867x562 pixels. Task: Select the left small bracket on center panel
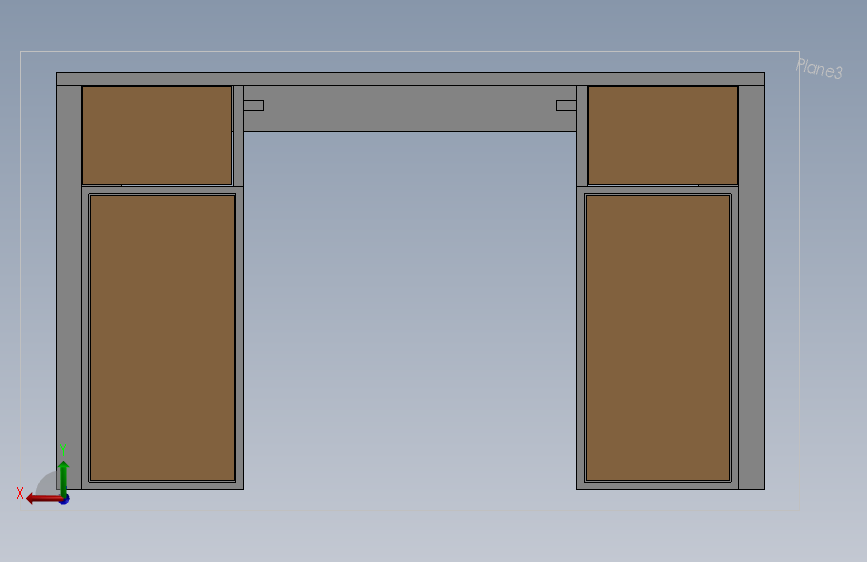pyautogui.click(x=254, y=106)
